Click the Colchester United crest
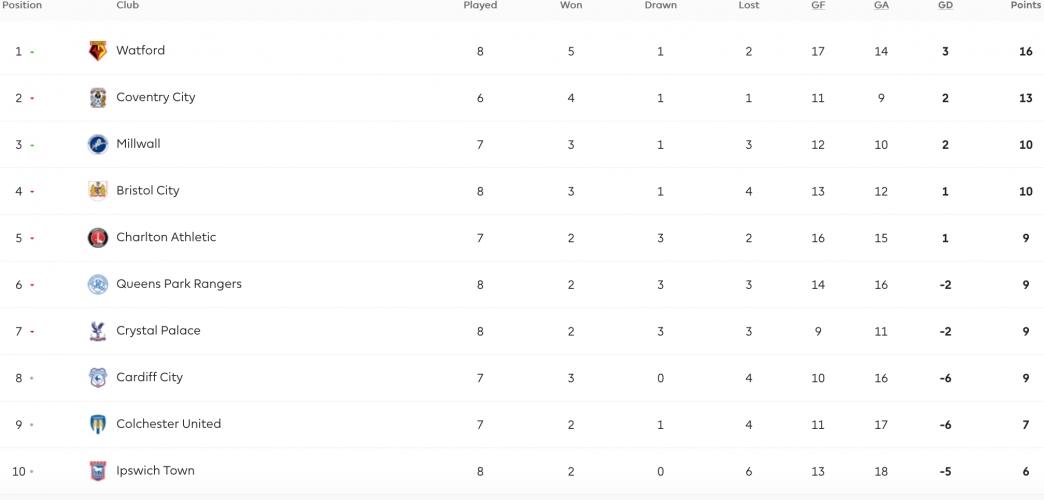The image size is (1044, 500). pos(98,424)
